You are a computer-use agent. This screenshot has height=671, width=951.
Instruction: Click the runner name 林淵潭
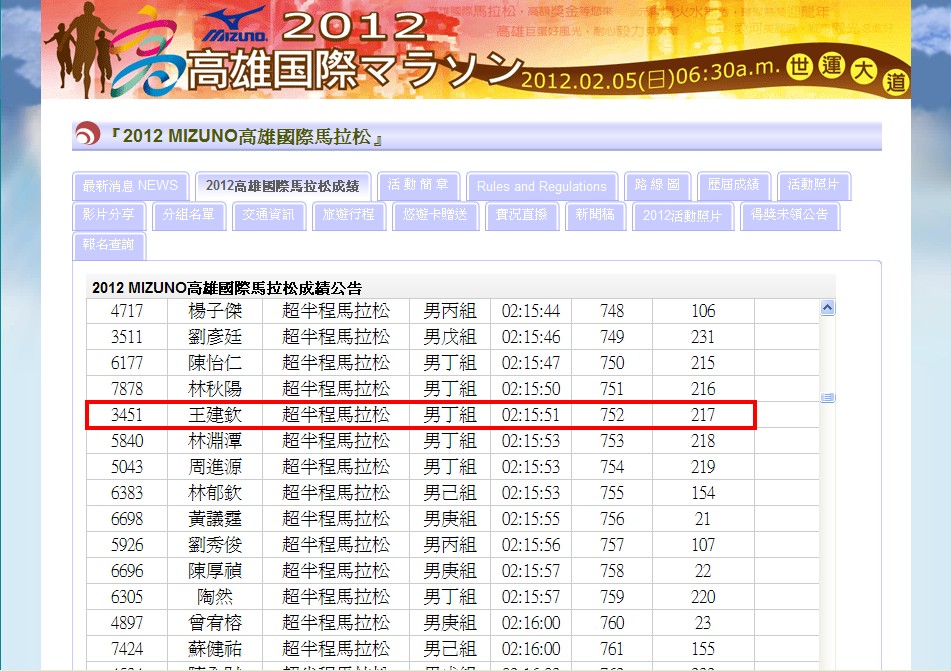click(x=215, y=441)
